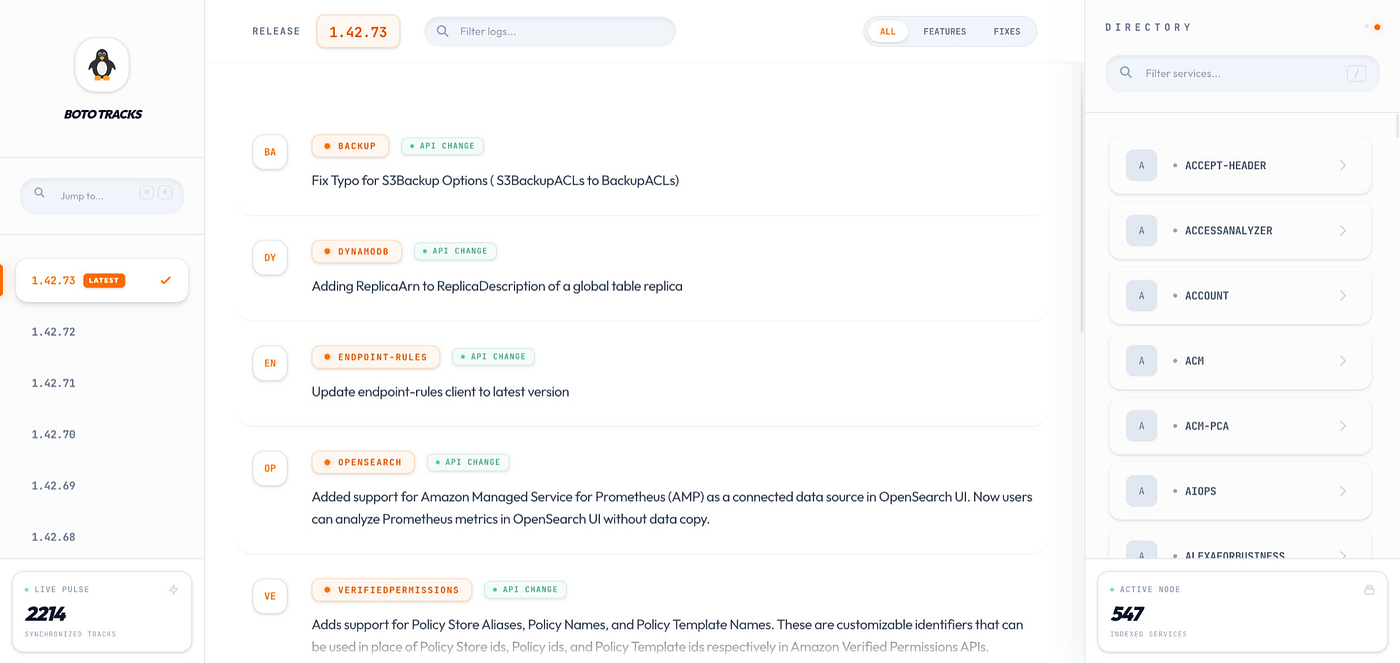Click Adding ReplicaArn to ReplicaDescription text
This screenshot has width=1400, height=663.
click(x=497, y=286)
